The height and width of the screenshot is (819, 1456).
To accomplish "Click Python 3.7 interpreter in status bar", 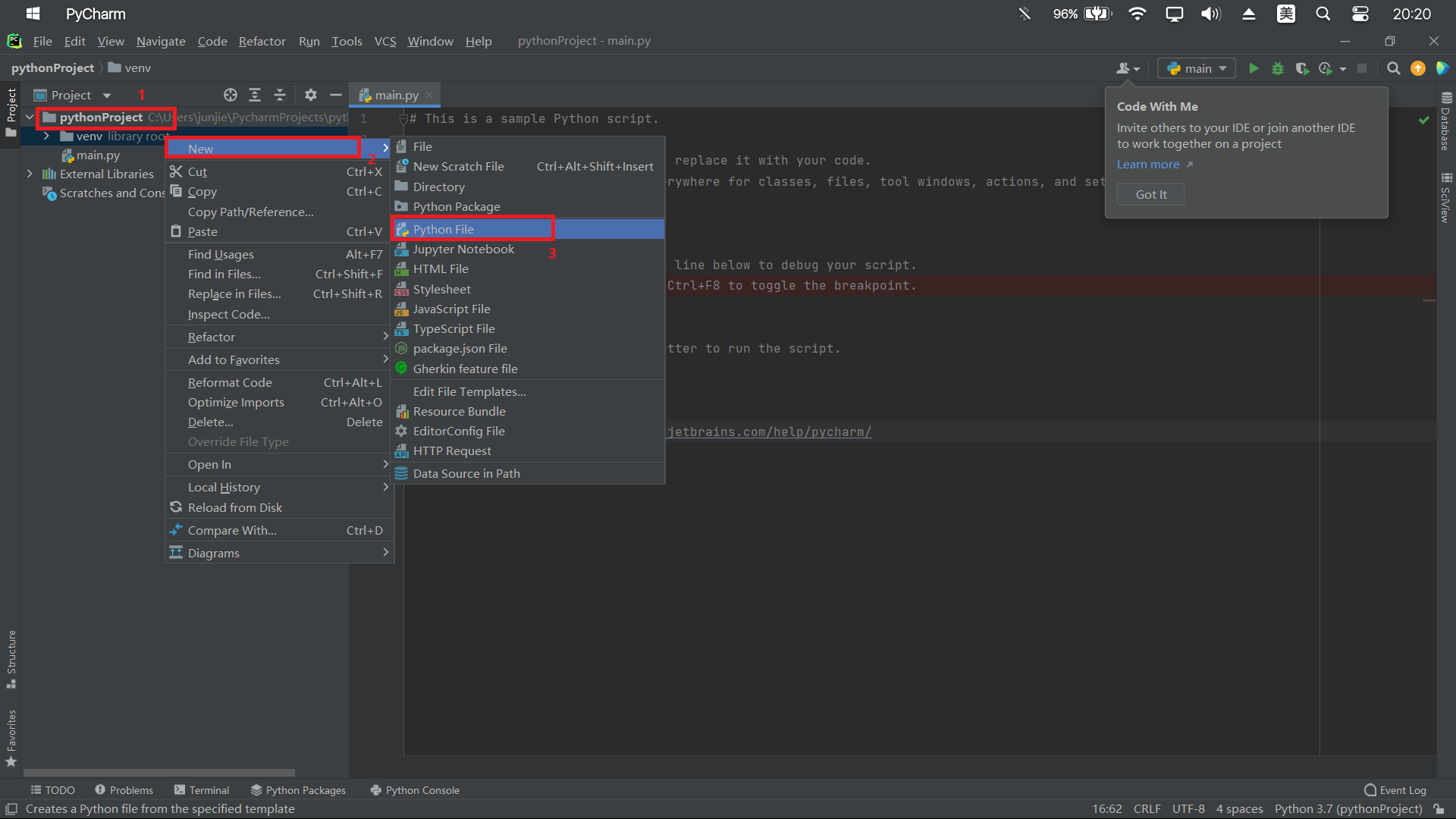I will pyautogui.click(x=1348, y=809).
